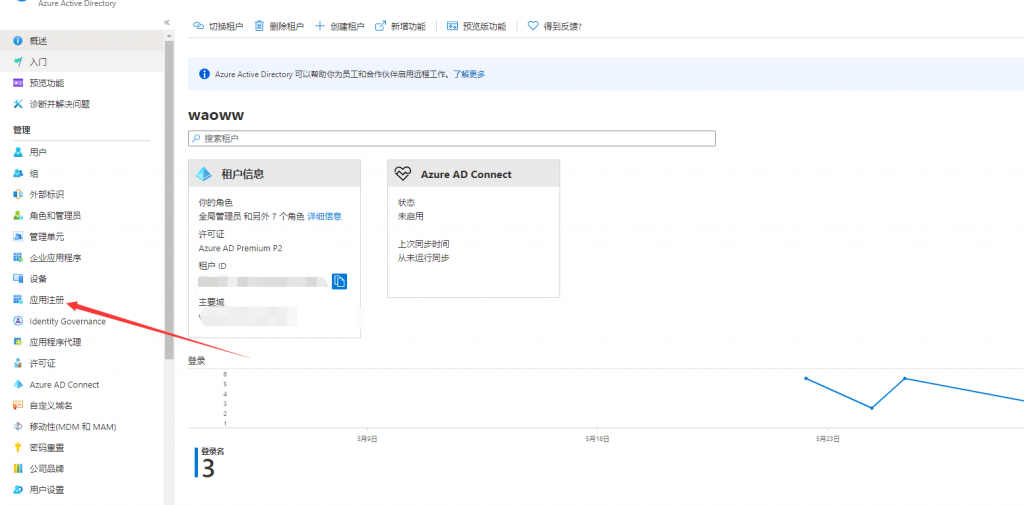1024x505 pixels.
Task: Click the 详细信息 link under 你的角色
Action: [x=325, y=216]
